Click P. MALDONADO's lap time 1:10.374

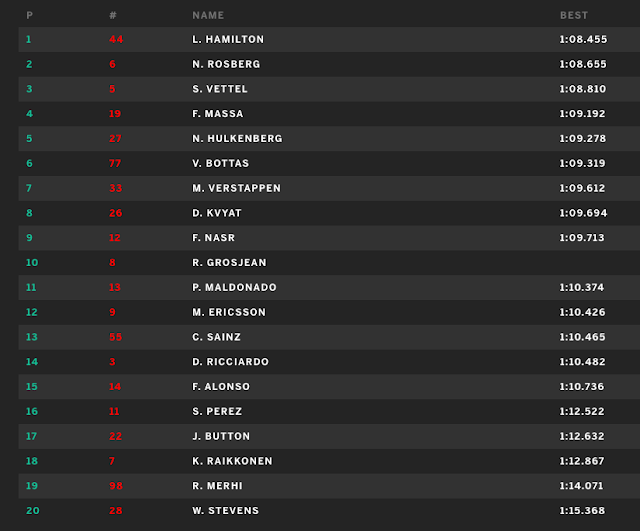583,287
